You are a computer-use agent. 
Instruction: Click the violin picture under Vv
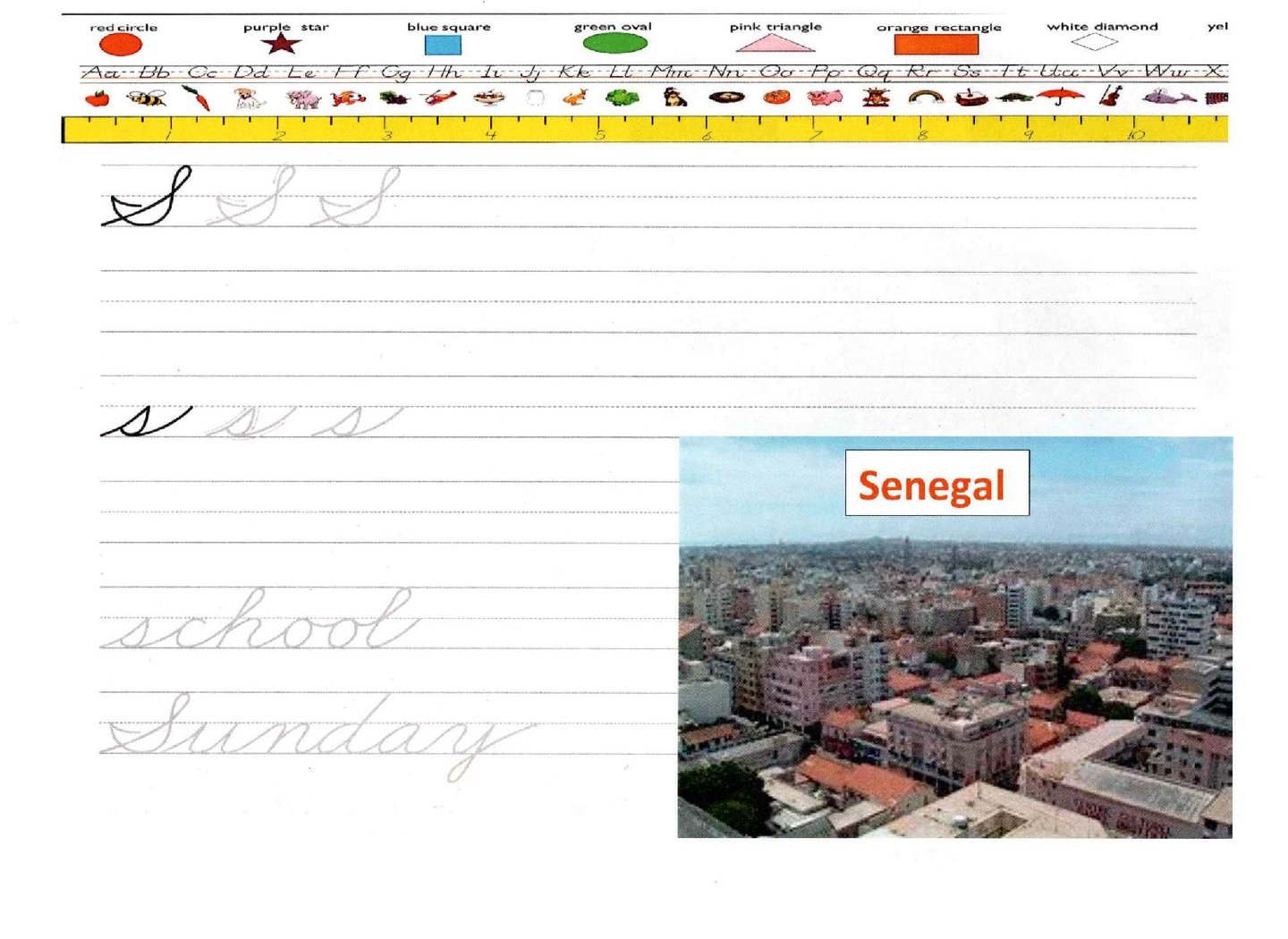pos(1111,96)
